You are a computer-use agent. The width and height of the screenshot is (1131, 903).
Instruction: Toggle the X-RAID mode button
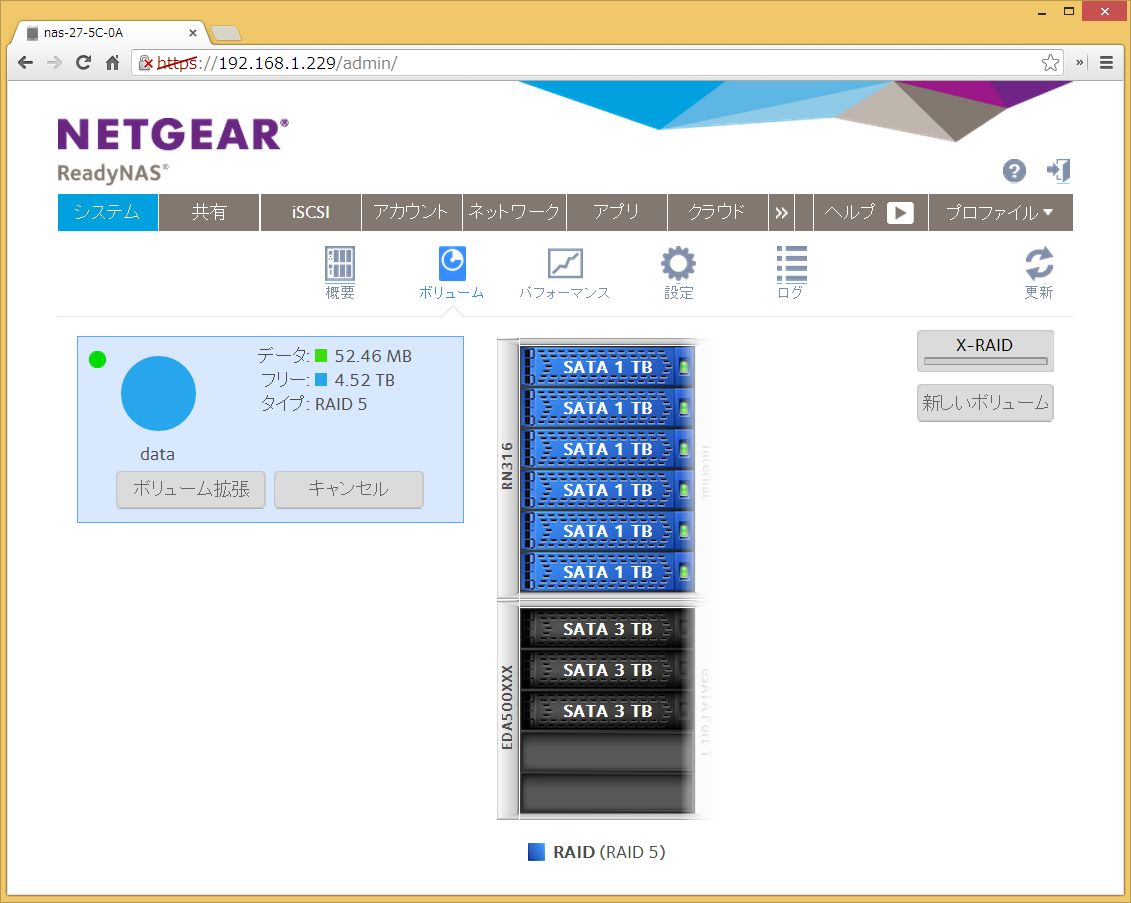pos(985,350)
